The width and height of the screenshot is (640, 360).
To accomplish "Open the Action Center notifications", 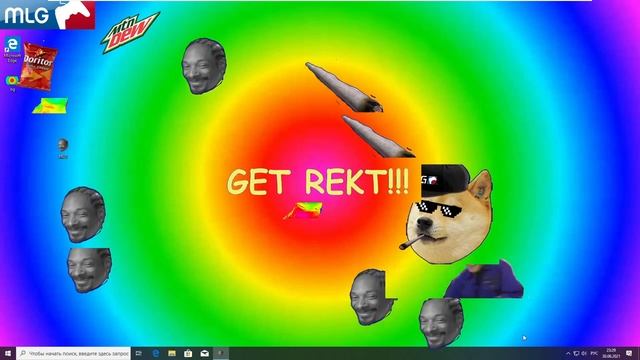I will (629, 353).
